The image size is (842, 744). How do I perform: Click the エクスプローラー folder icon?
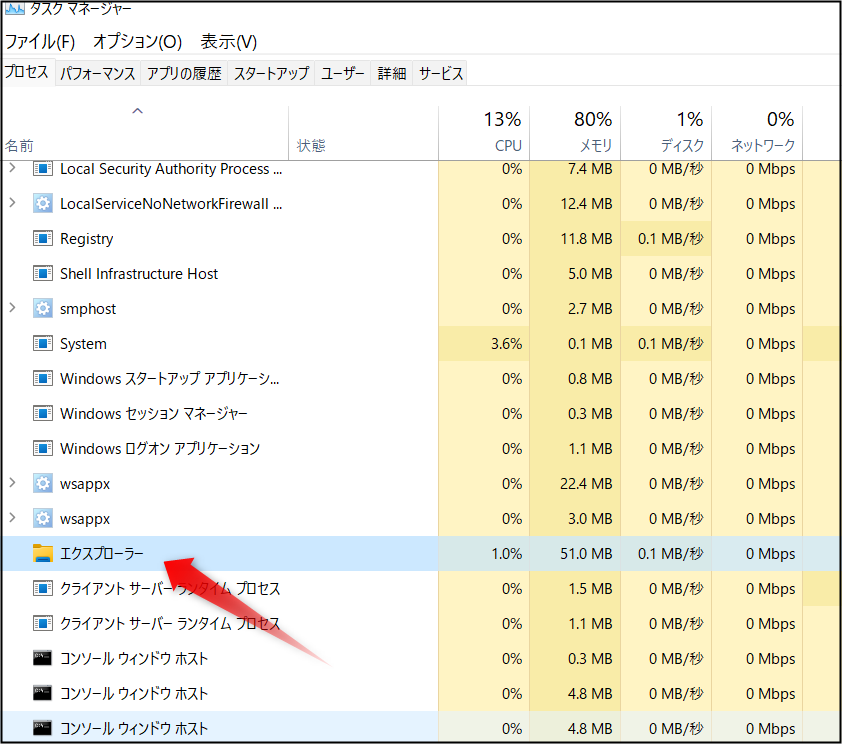pyautogui.click(x=42, y=553)
